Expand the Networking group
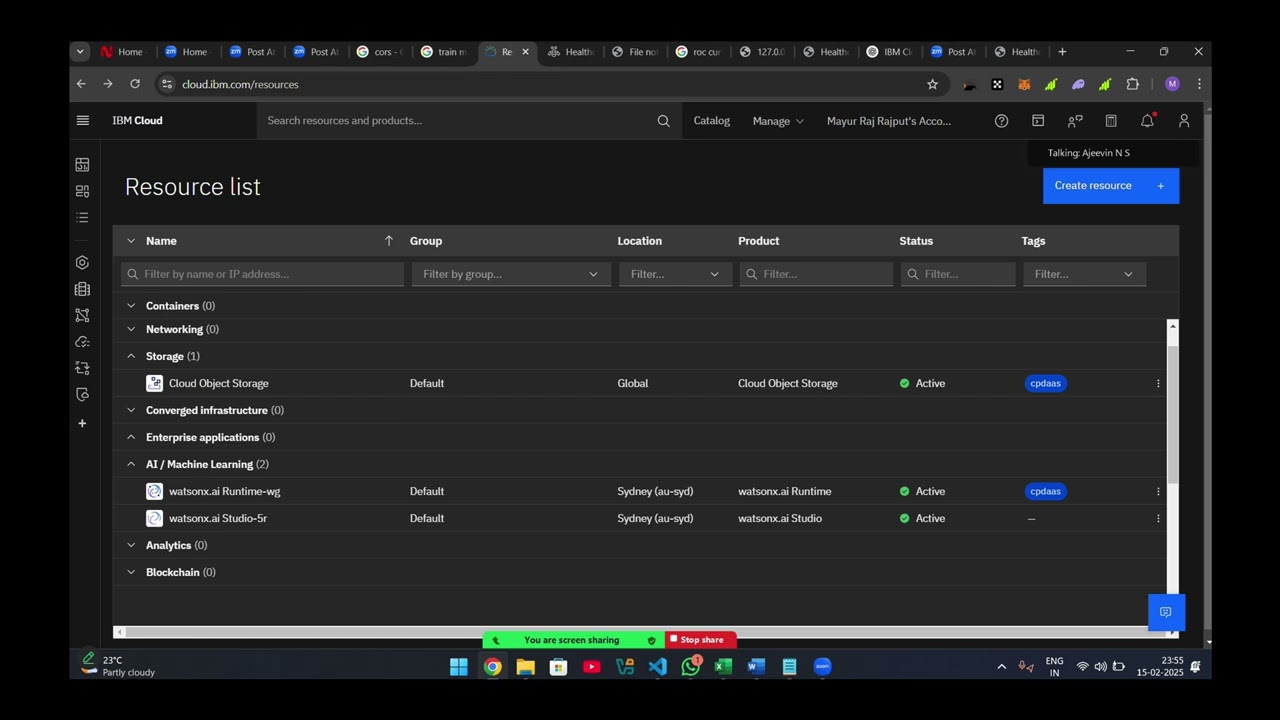The width and height of the screenshot is (1280, 720). click(x=131, y=329)
